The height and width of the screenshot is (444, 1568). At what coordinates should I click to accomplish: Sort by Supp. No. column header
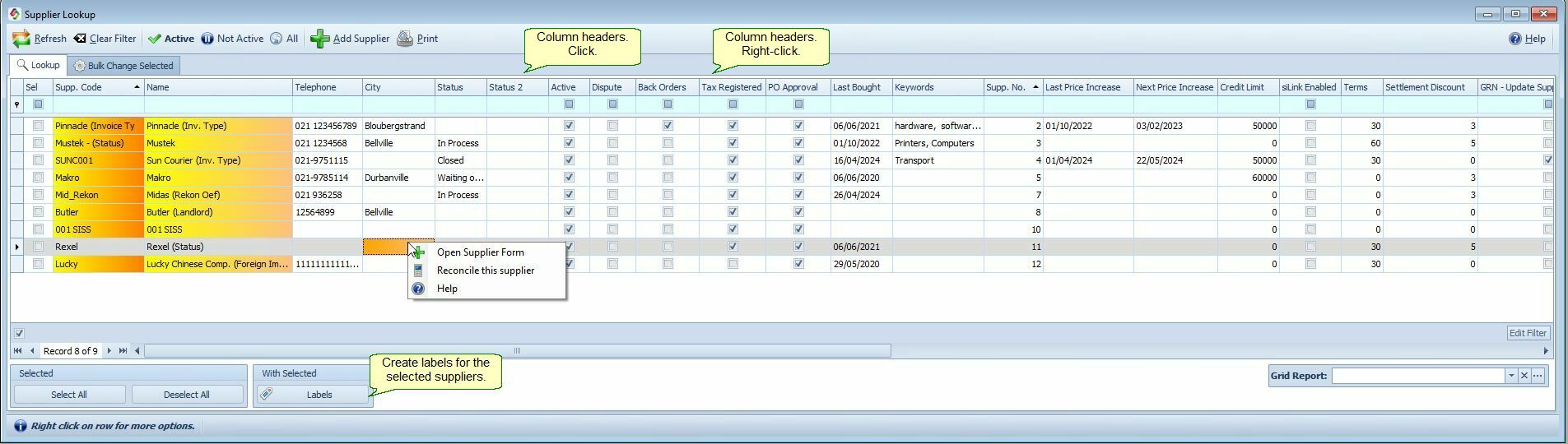[1013, 87]
